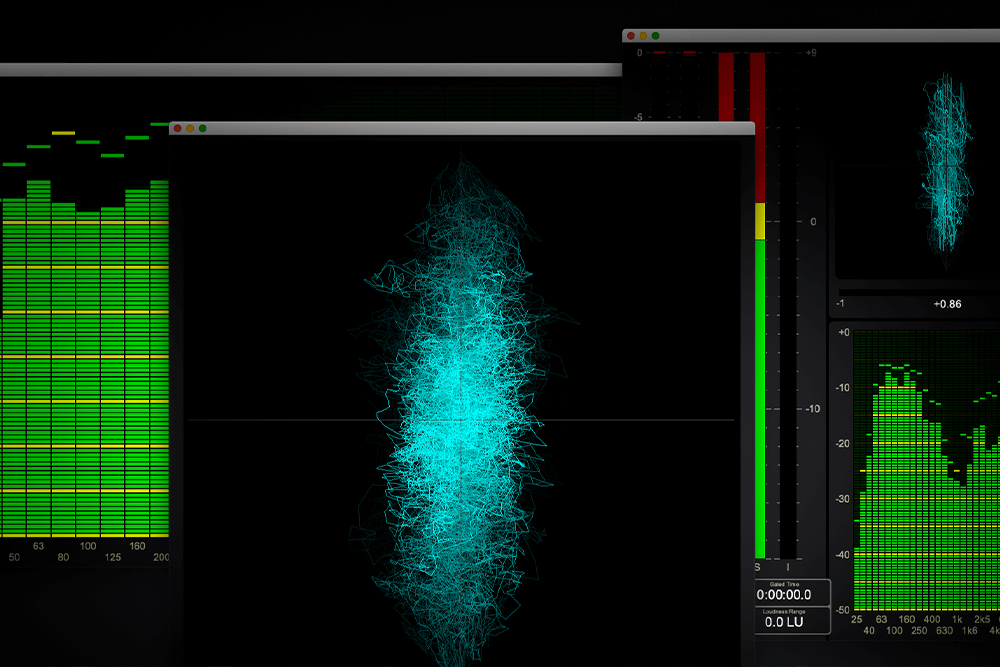The height and width of the screenshot is (667, 1000).
Task: Click the yellow segment of the level meter
Action: pyautogui.click(x=758, y=220)
